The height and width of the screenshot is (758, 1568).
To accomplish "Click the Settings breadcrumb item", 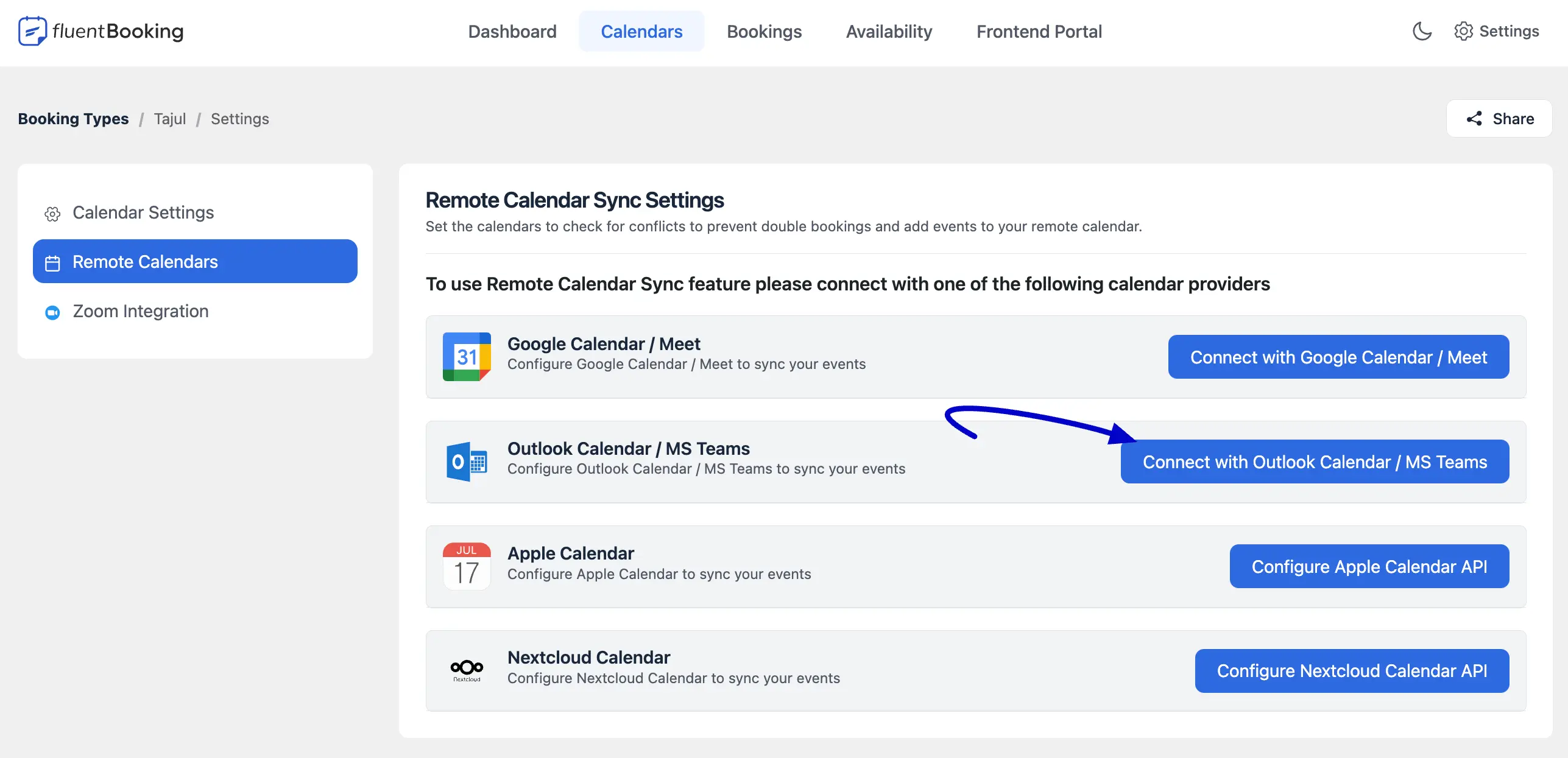I will [240, 119].
